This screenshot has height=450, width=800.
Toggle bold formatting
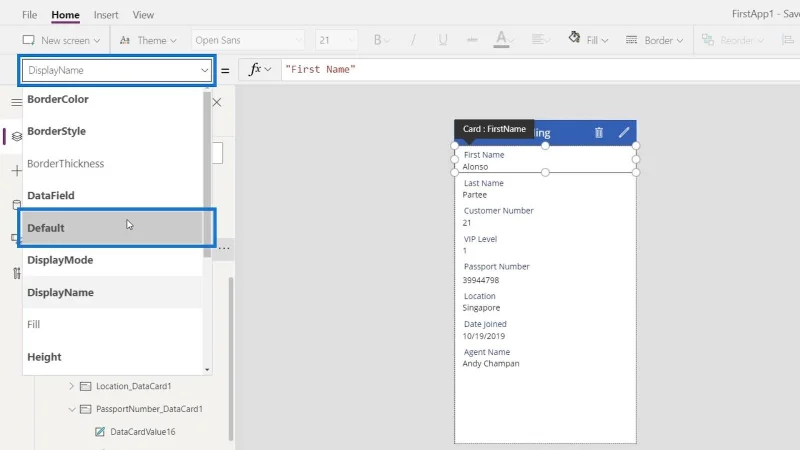coord(381,40)
